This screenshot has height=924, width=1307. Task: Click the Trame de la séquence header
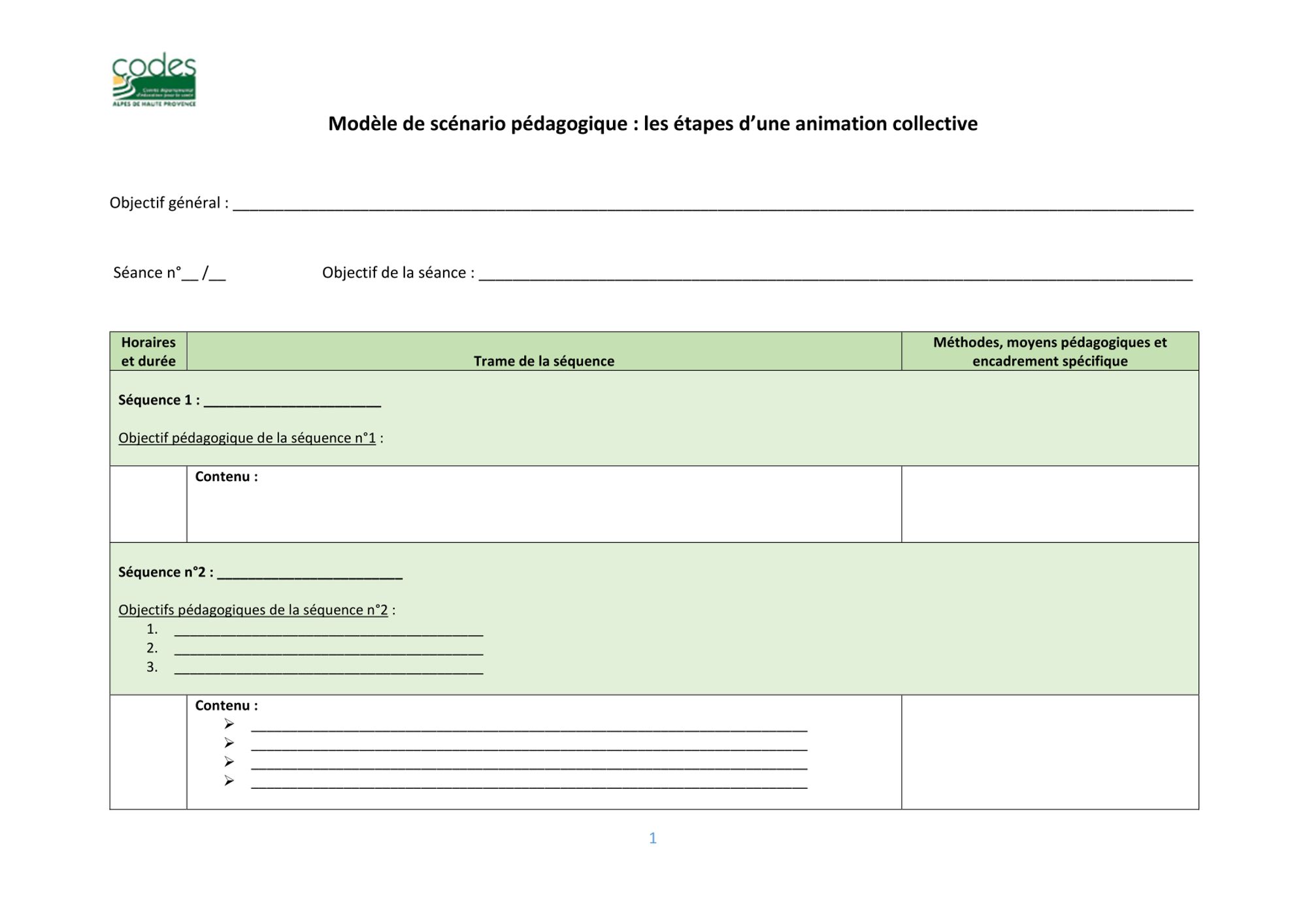pos(544,361)
